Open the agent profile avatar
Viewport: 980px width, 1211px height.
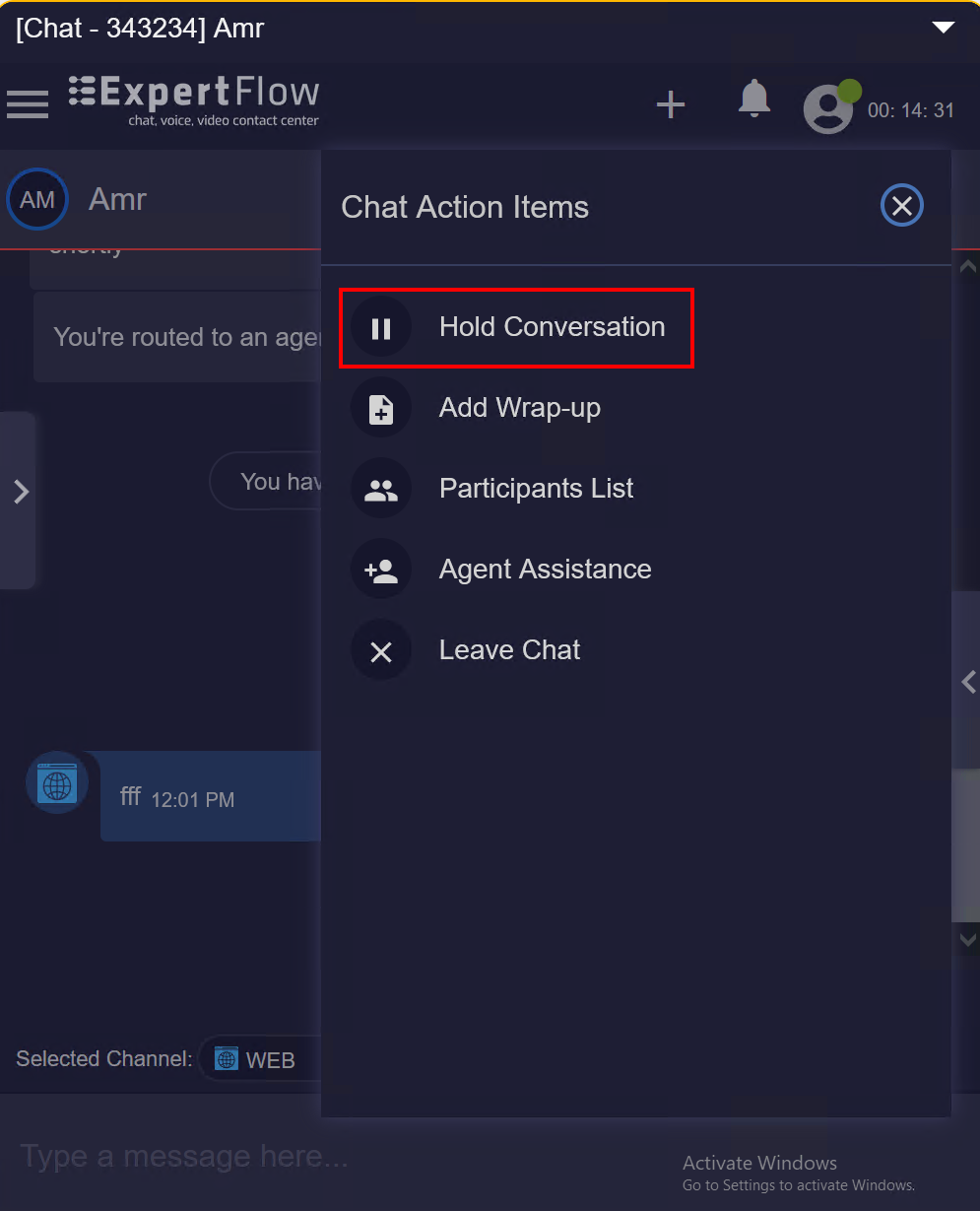pyautogui.click(x=827, y=108)
